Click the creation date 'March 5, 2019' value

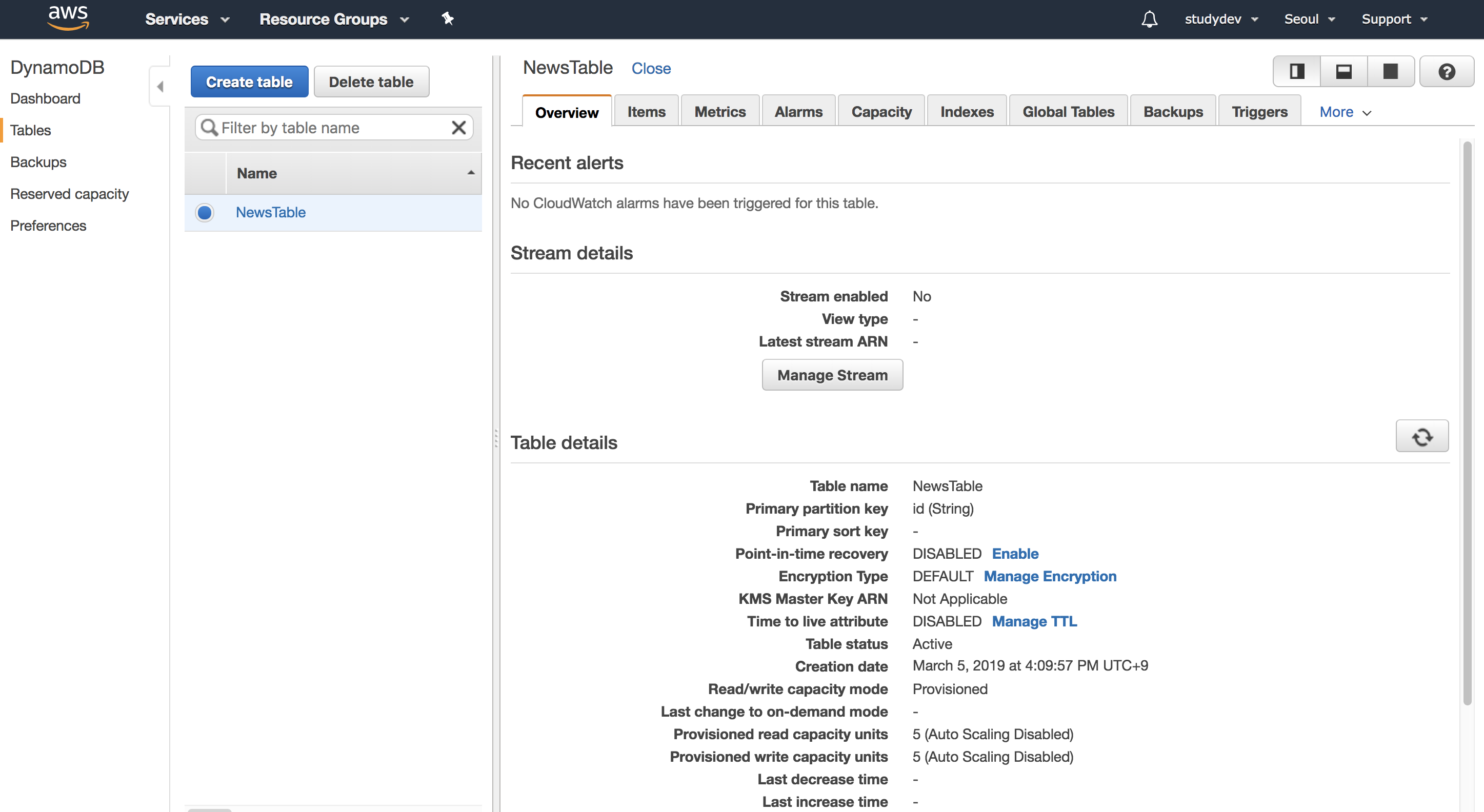coord(1030,666)
